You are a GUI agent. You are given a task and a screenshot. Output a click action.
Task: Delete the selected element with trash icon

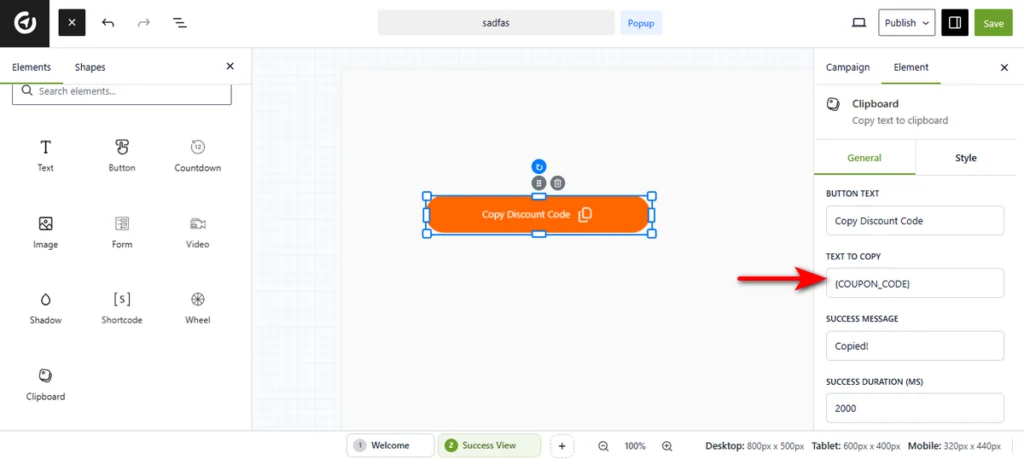point(558,183)
